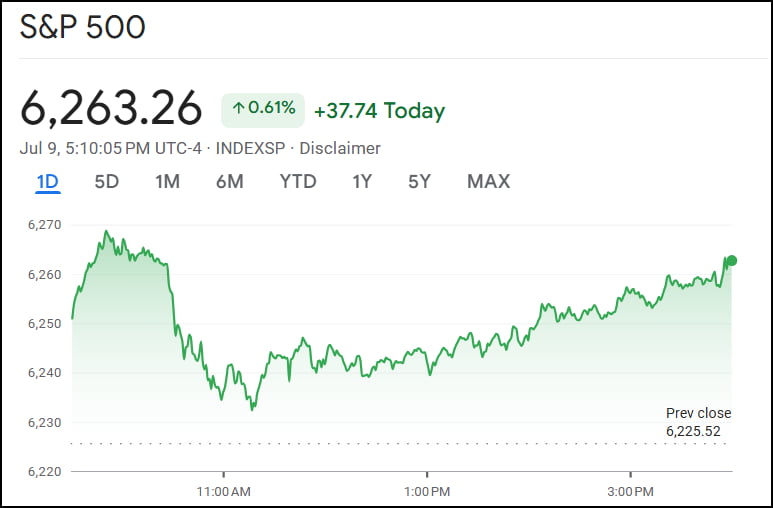This screenshot has height=508, width=773.
Task: Select the YTD range tab
Action: 297,182
